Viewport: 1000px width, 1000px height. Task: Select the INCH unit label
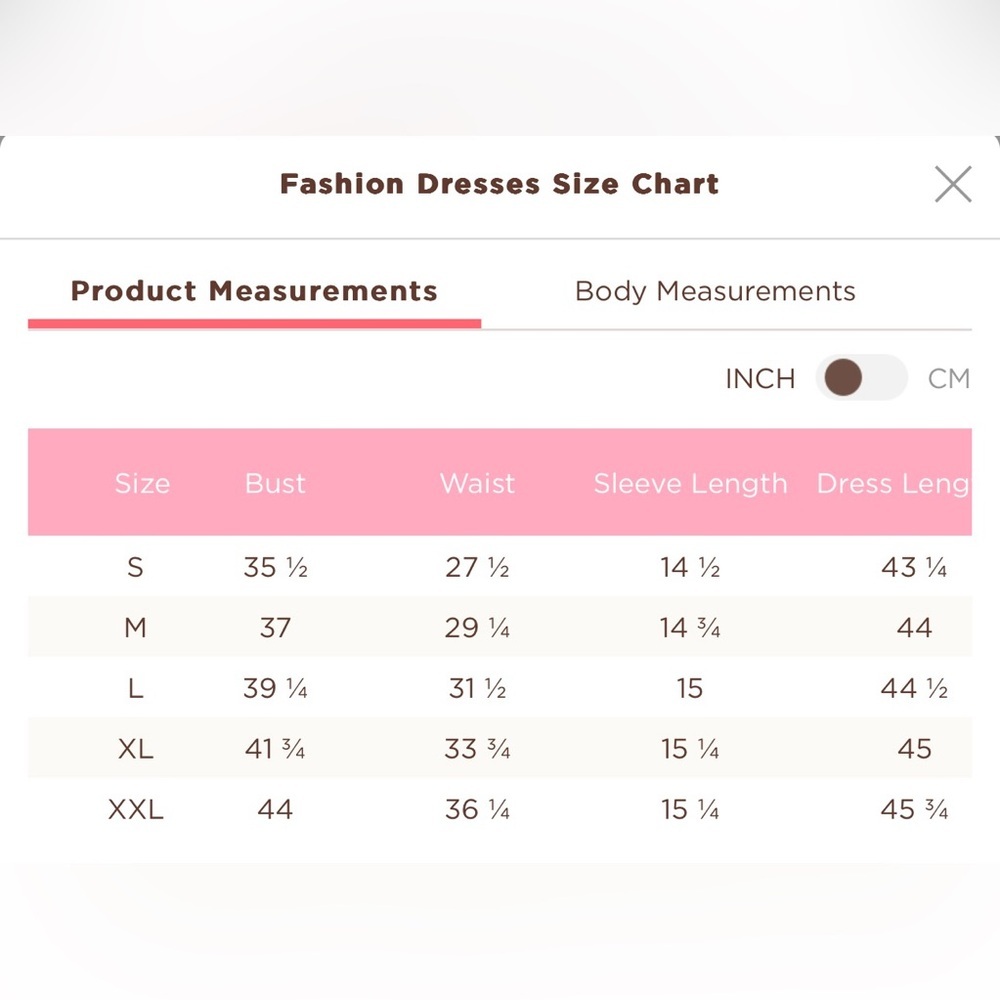[760, 379]
